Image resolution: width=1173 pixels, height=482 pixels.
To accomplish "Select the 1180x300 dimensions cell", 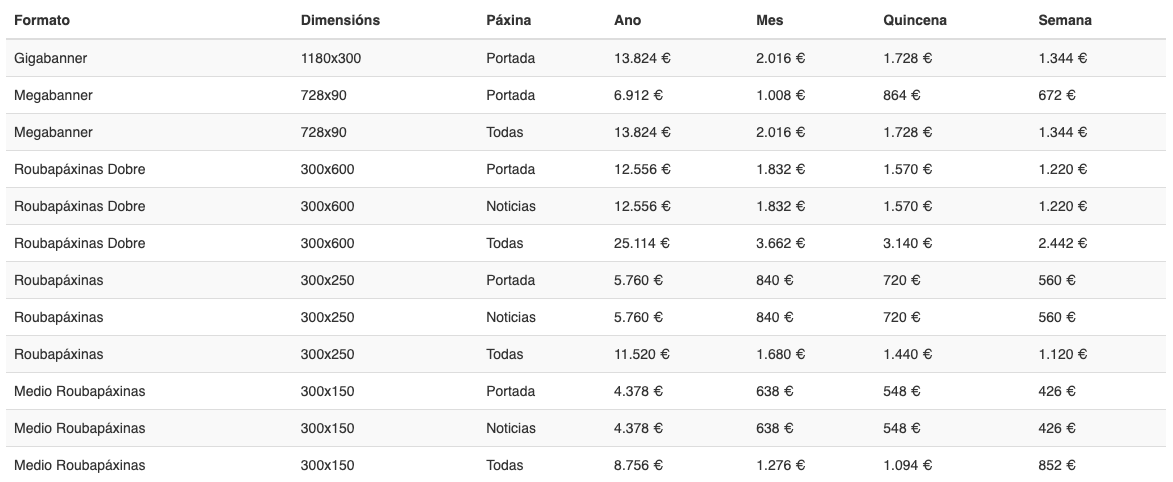I will tap(331, 58).
